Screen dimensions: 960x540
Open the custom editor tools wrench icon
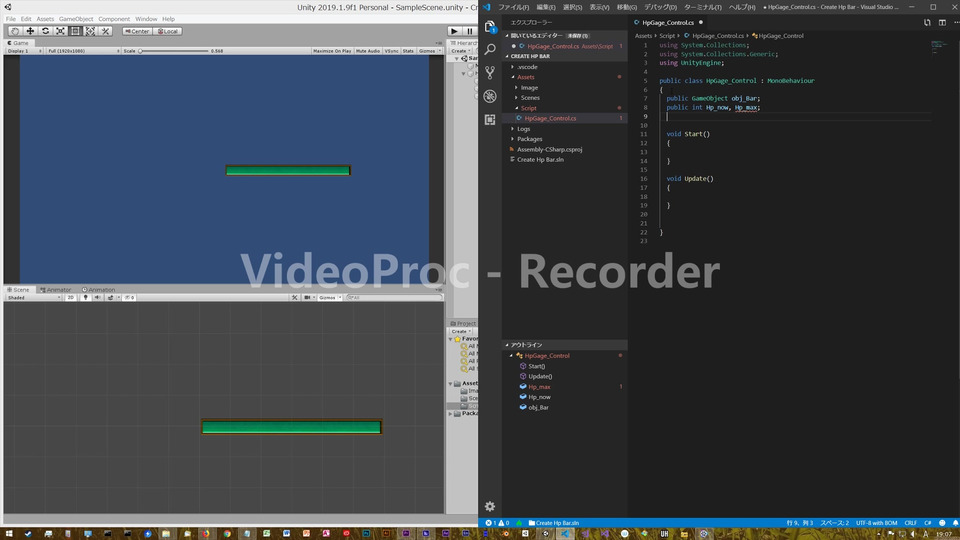(x=105, y=31)
